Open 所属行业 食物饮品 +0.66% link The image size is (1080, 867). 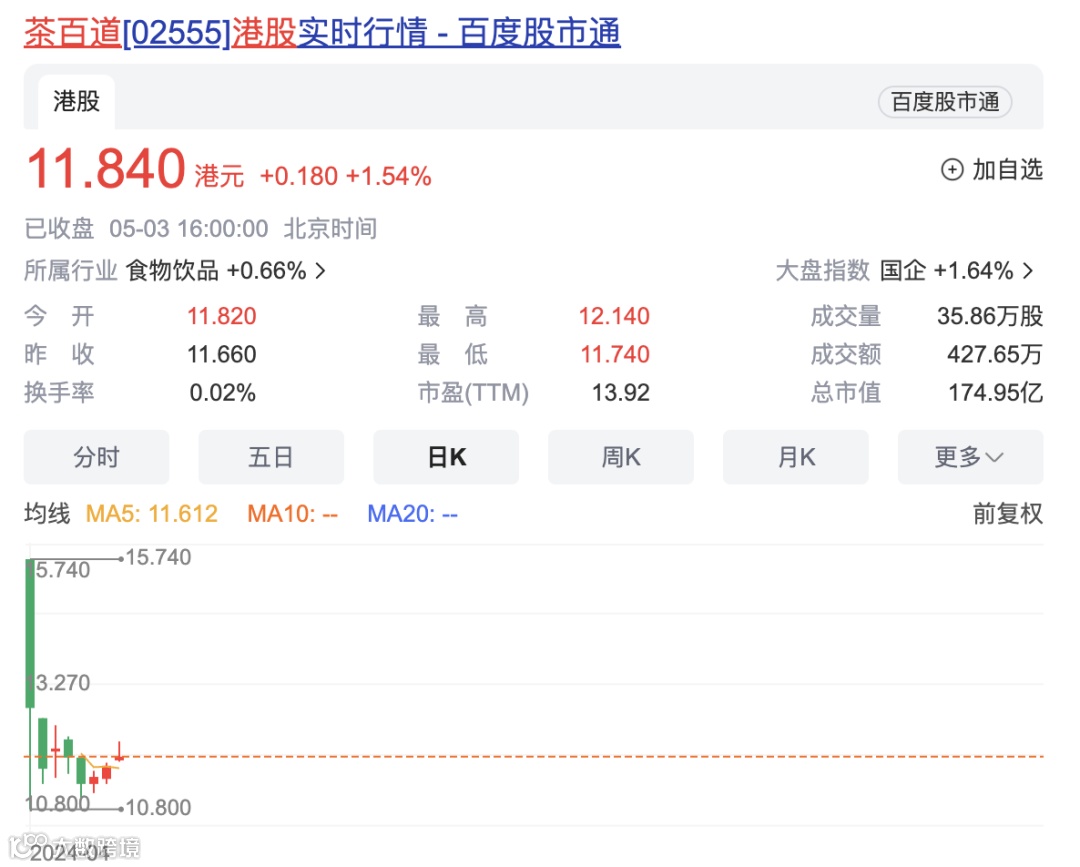point(175,271)
